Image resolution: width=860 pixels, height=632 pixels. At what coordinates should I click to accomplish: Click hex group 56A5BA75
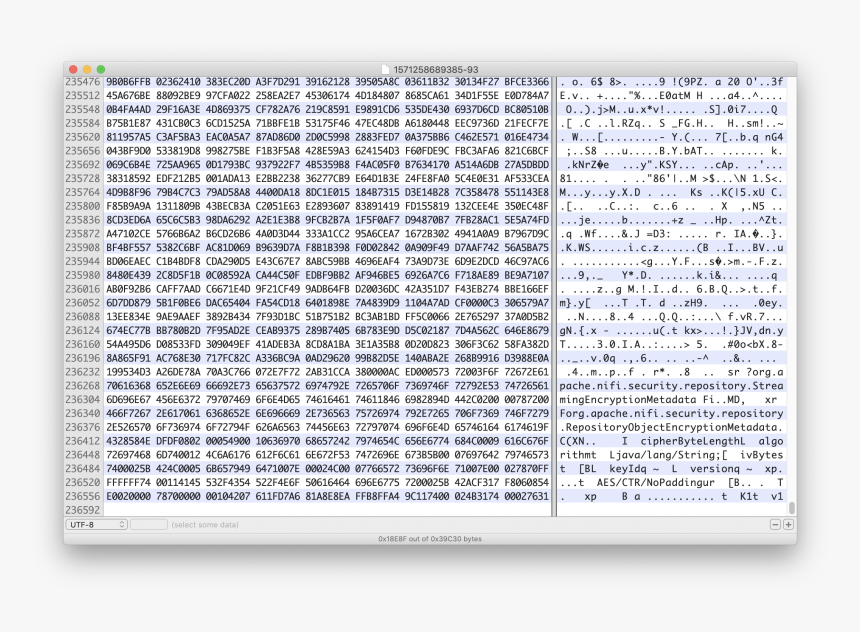click(x=527, y=247)
